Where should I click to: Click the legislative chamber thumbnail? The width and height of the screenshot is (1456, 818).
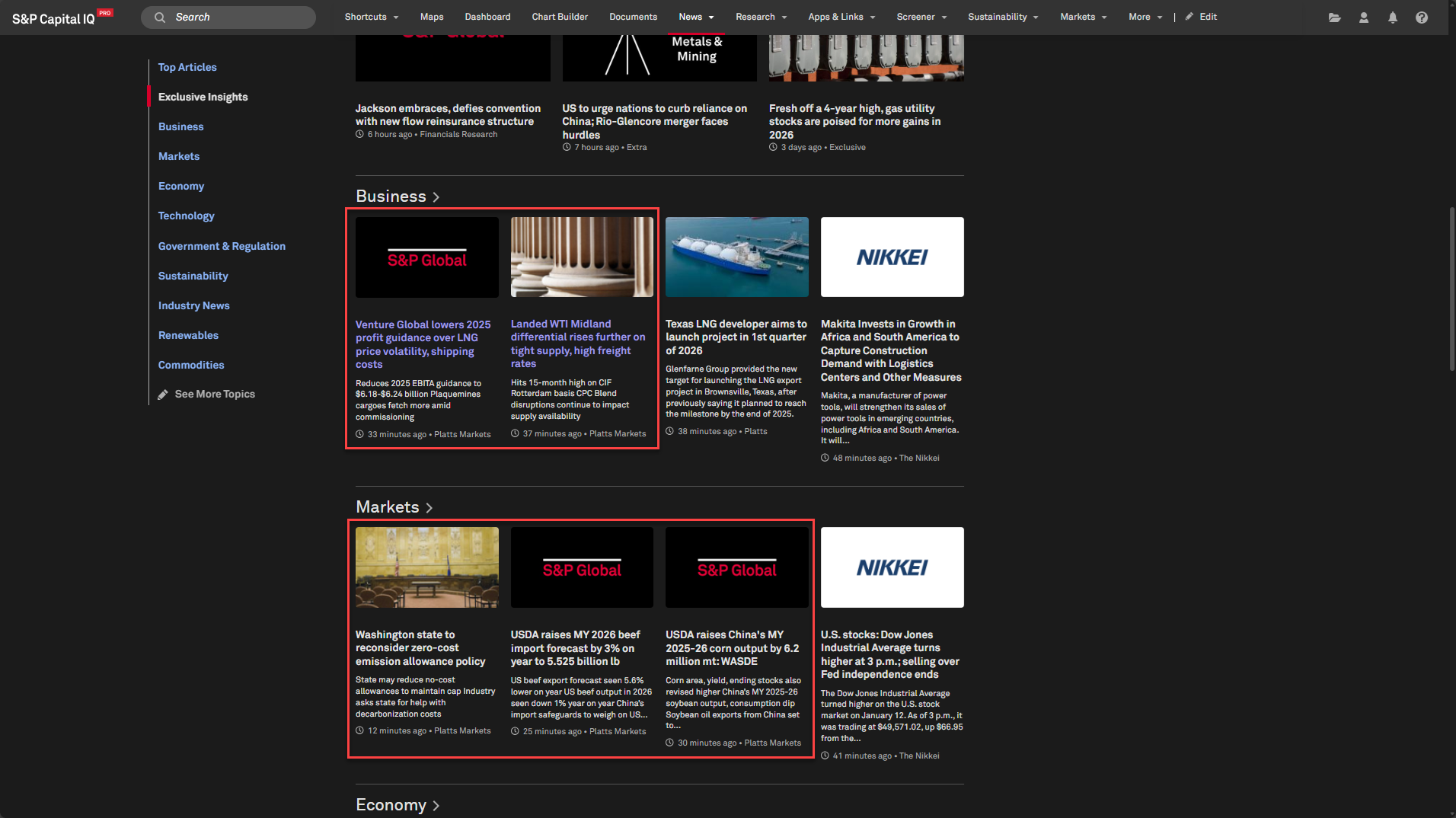pos(427,567)
